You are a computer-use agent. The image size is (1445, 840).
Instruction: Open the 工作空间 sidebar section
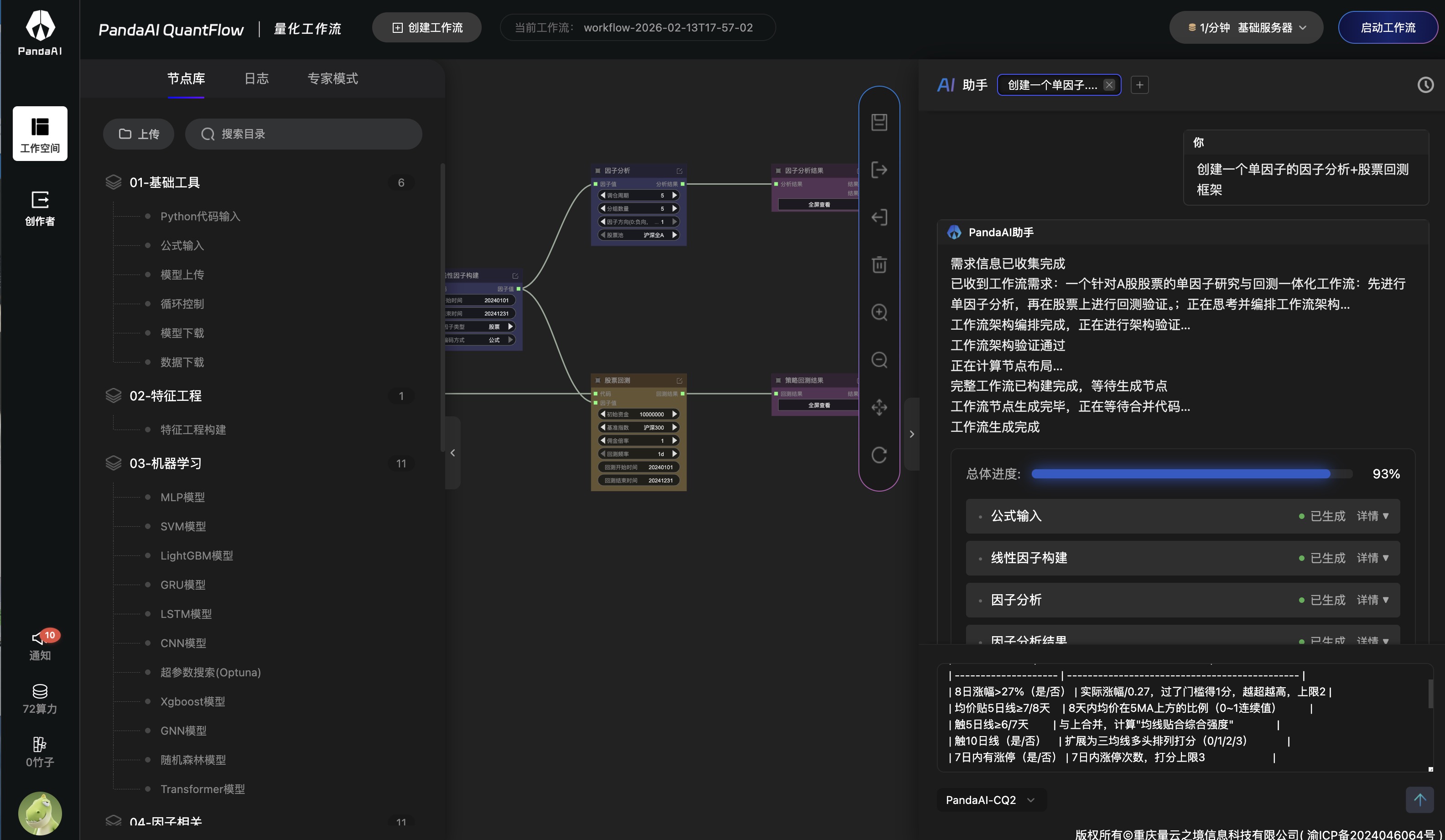[40, 134]
